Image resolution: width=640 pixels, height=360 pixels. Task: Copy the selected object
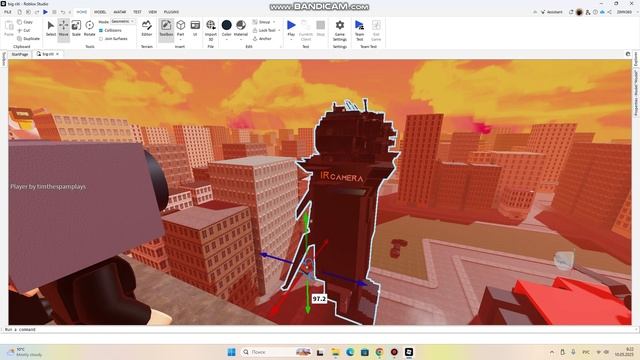tap(25, 22)
